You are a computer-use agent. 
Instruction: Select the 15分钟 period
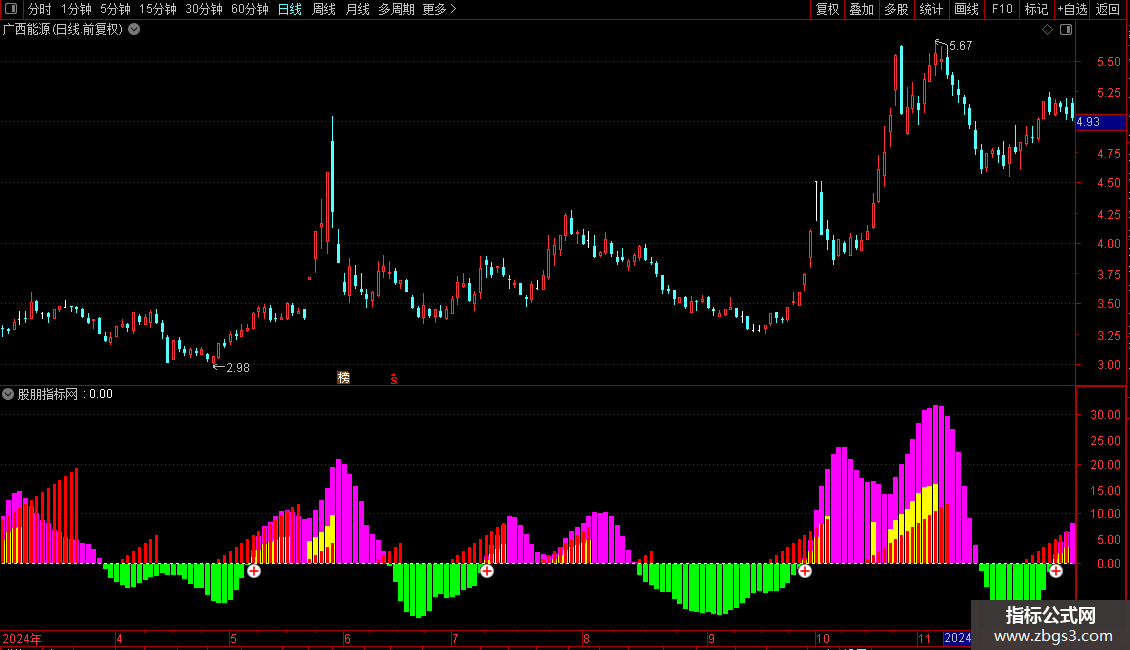[158, 9]
